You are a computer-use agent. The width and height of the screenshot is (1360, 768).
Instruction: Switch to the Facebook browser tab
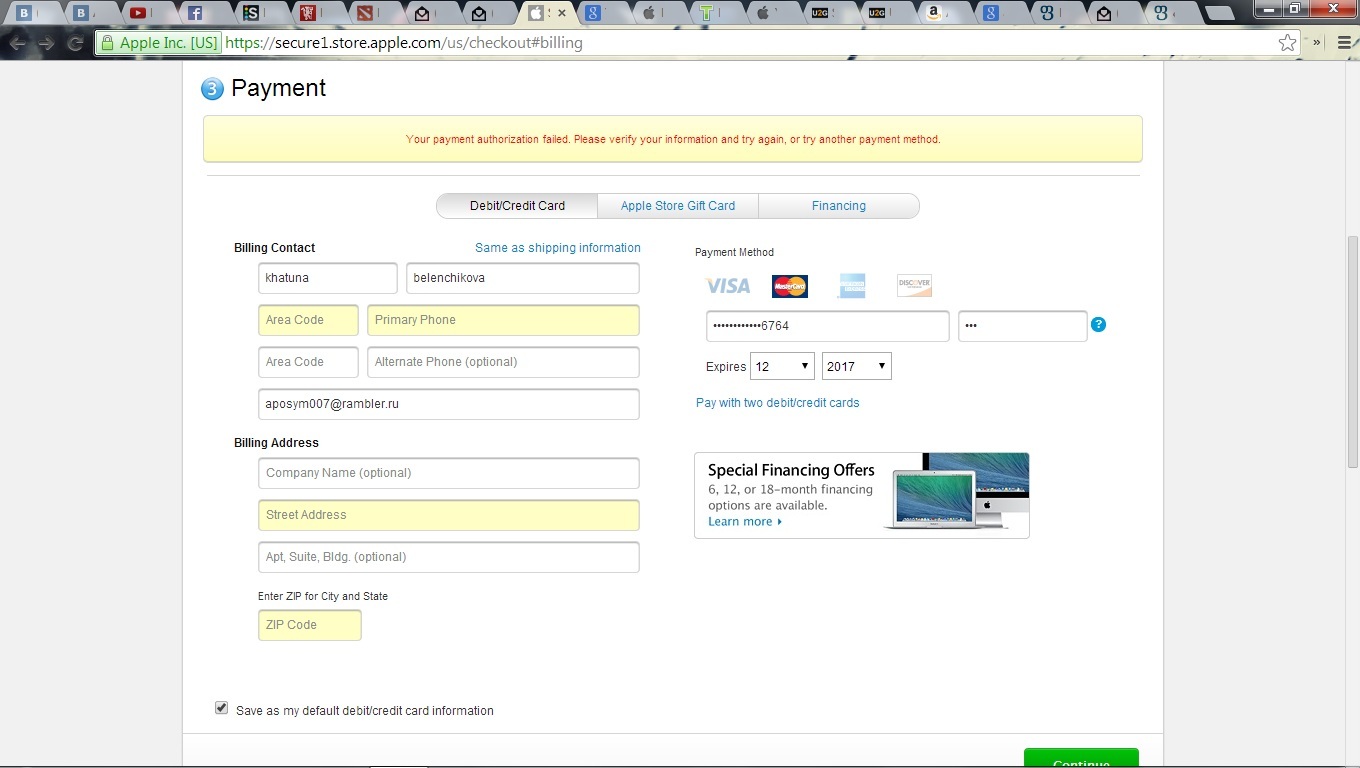click(197, 13)
